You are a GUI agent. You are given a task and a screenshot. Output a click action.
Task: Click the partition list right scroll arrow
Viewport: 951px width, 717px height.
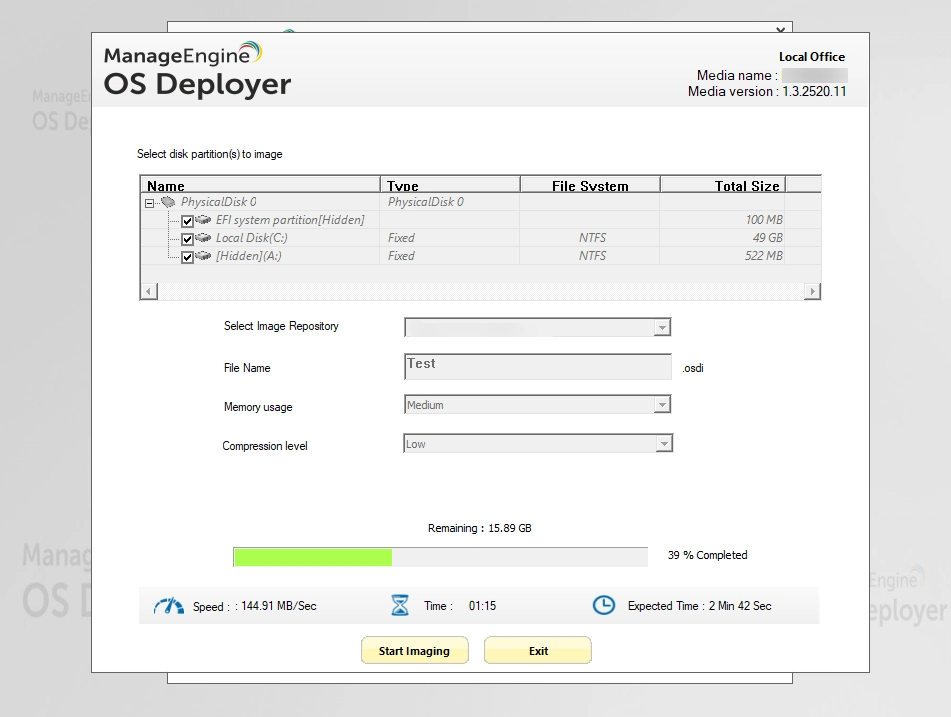click(x=813, y=292)
